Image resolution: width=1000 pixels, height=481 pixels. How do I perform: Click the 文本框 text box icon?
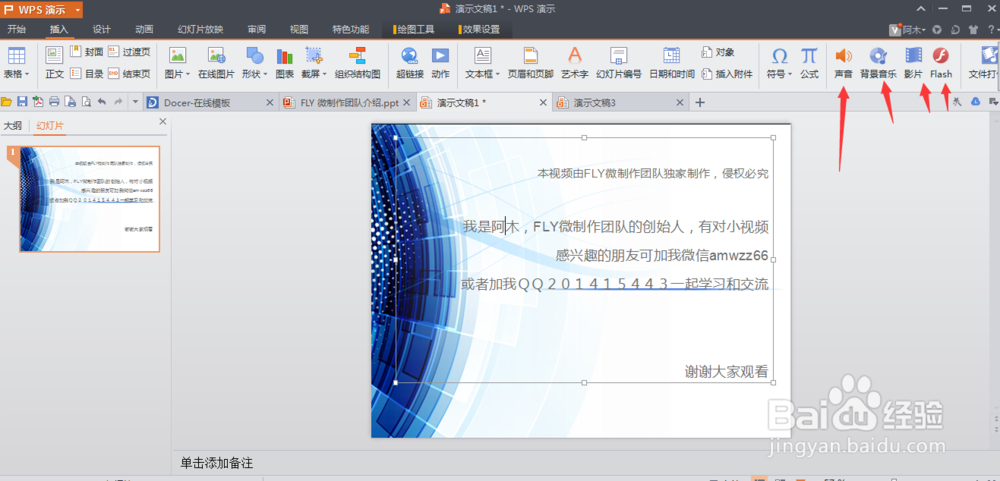(x=483, y=56)
